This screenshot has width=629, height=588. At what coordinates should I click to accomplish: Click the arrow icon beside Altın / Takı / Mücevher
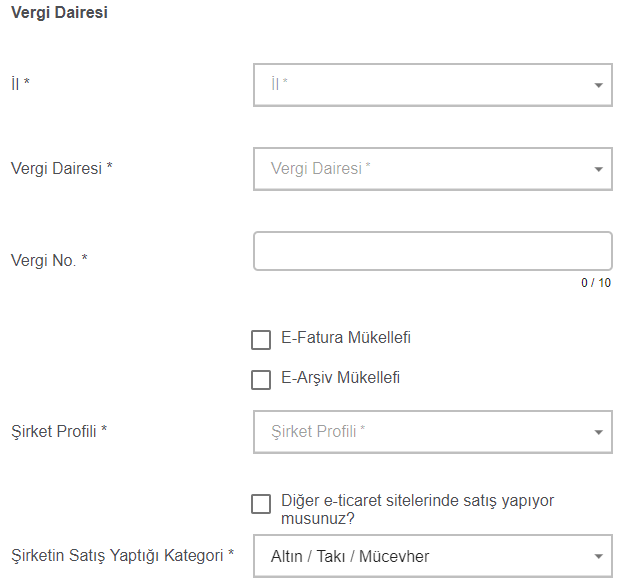point(598,557)
